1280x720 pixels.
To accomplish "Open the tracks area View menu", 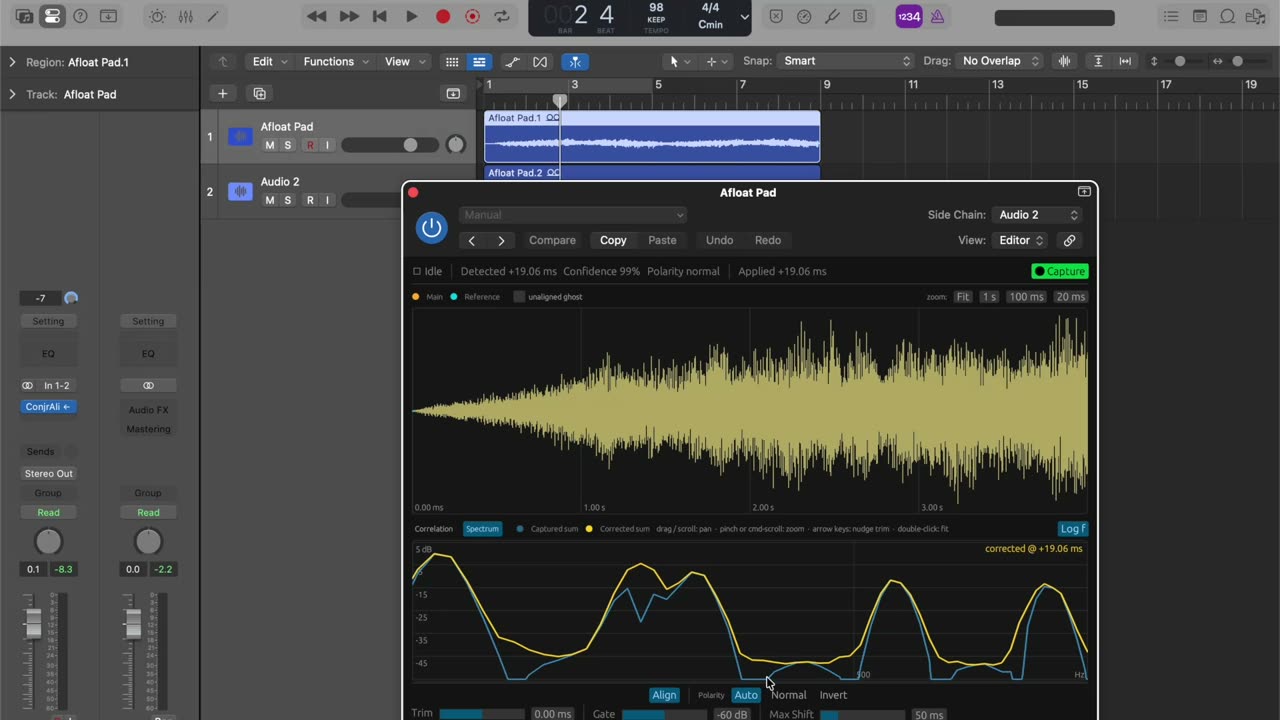I will [x=405, y=61].
